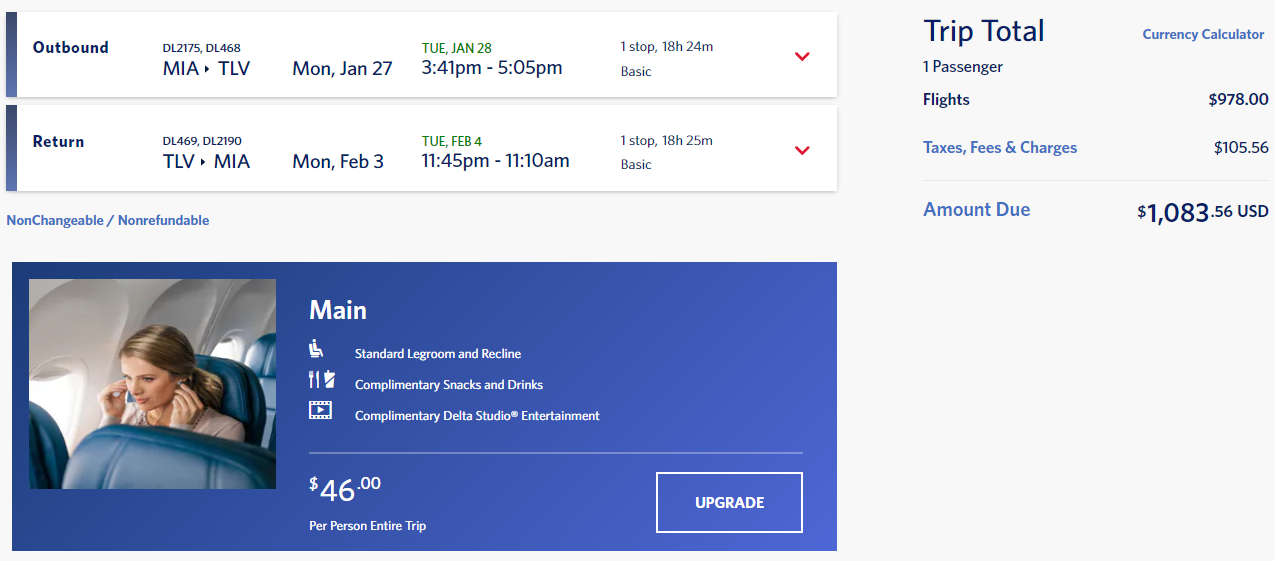Open the Taxes, Fees & Charges link
The image size is (1275, 561).
[1000, 147]
